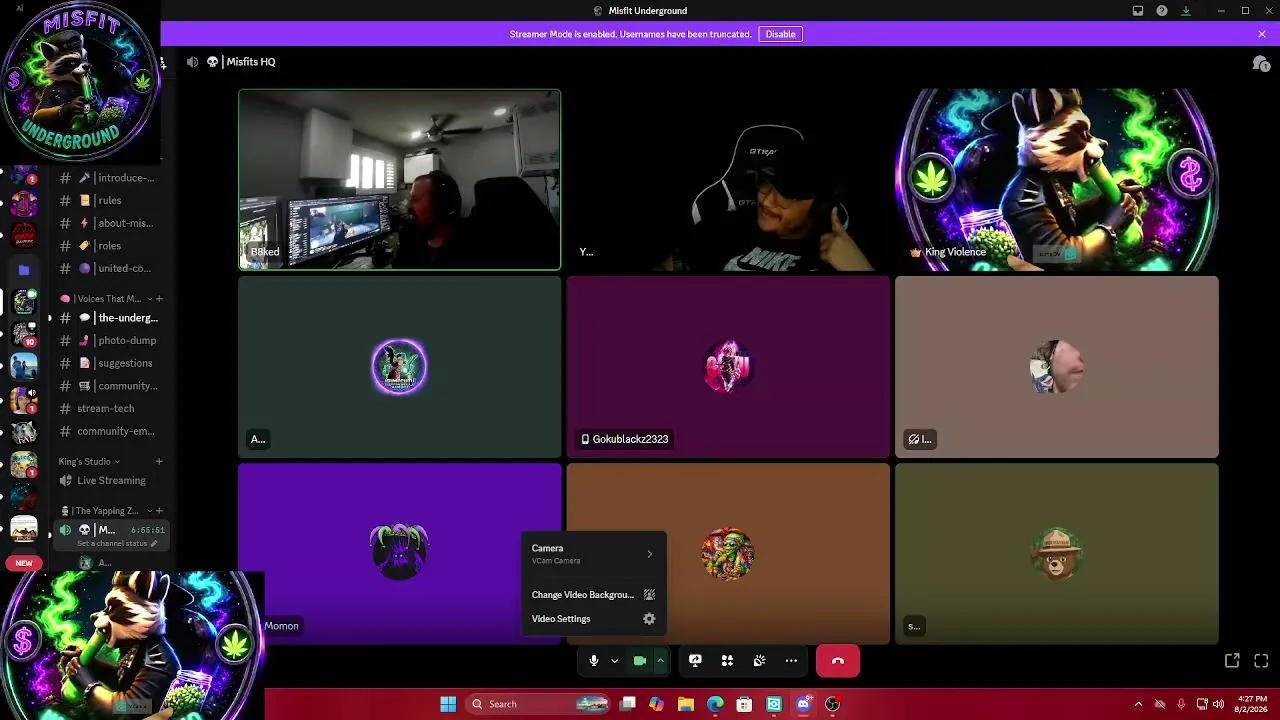Show hidden system tray icons

coord(1138,704)
